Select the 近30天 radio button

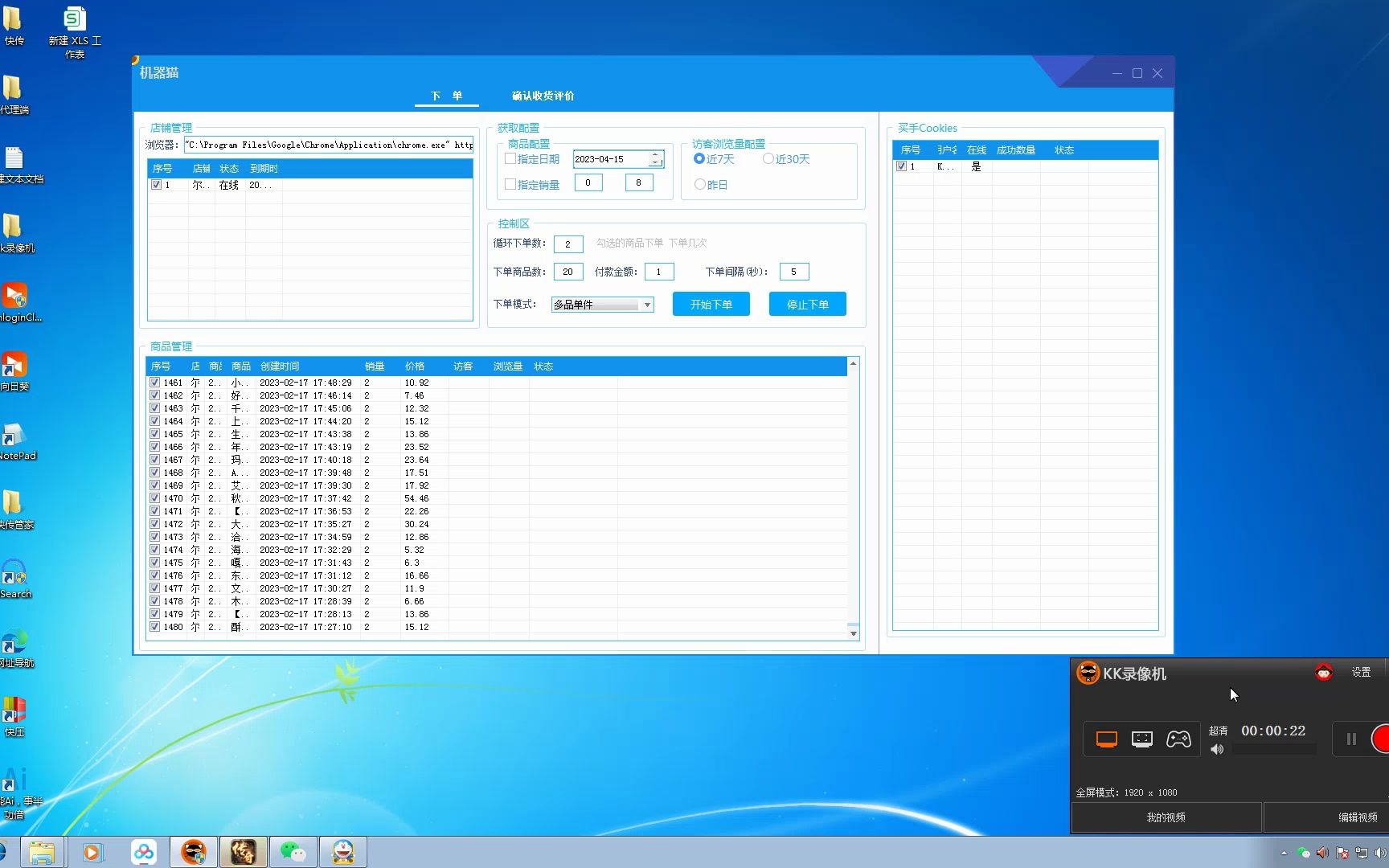(x=768, y=158)
